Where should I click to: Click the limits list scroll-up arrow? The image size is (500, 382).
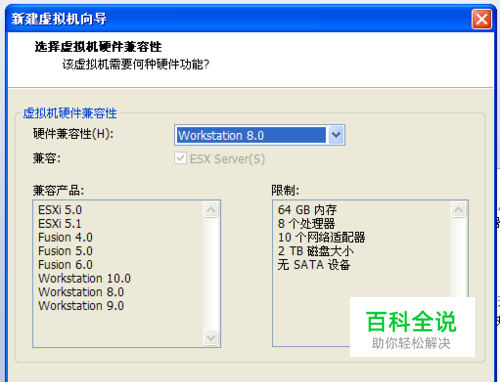pyautogui.click(x=459, y=210)
